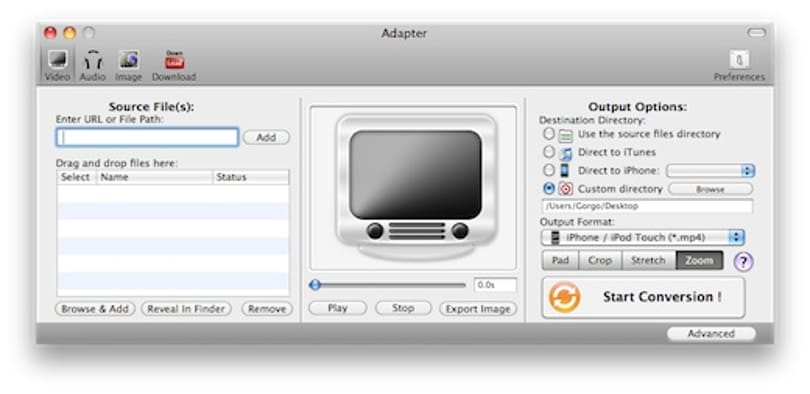Click the Browse & Add button
The width and height of the screenshot is (810, 394).
point(95,309)
